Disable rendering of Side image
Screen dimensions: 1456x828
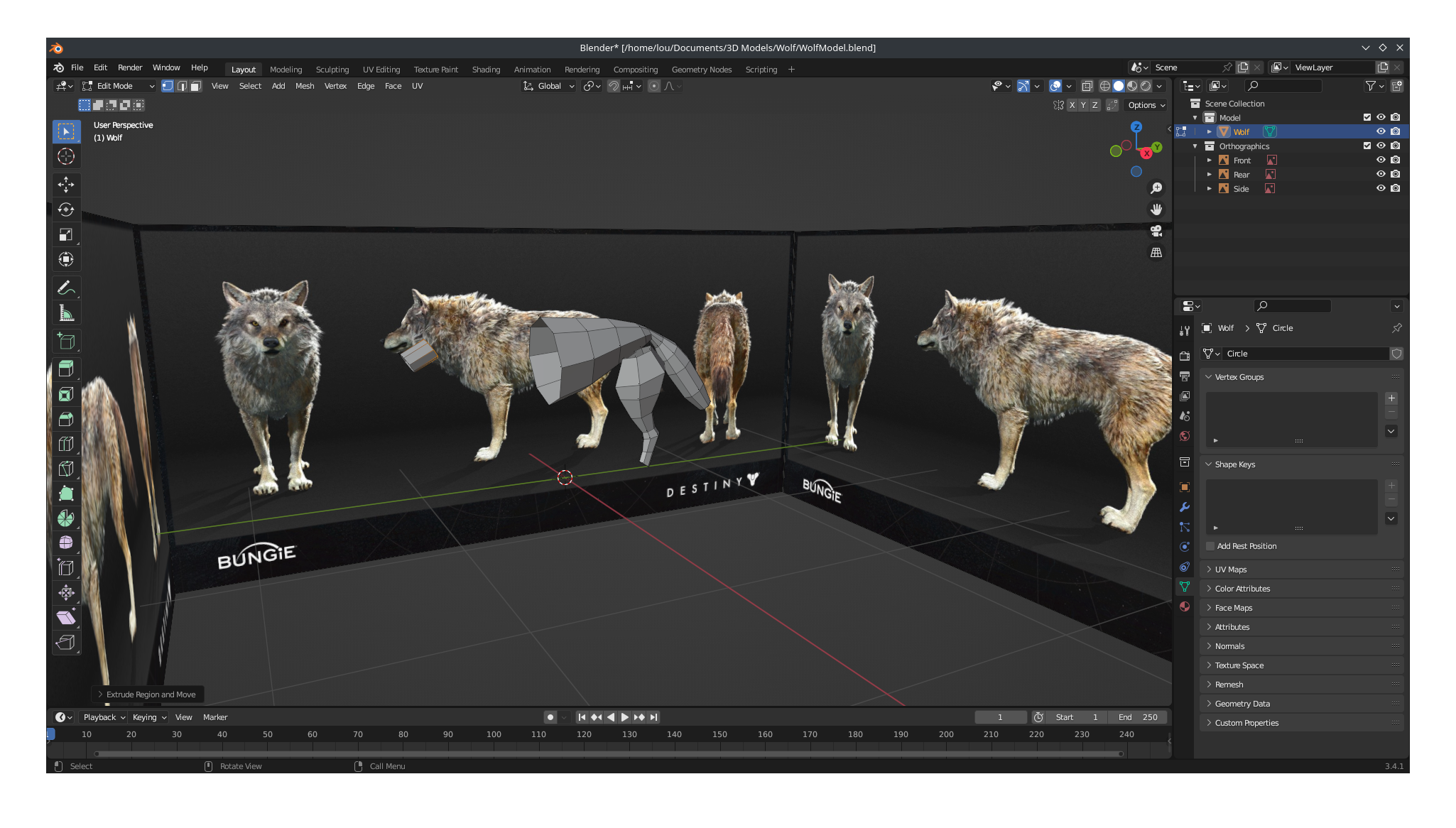(x=1396, y=188)
